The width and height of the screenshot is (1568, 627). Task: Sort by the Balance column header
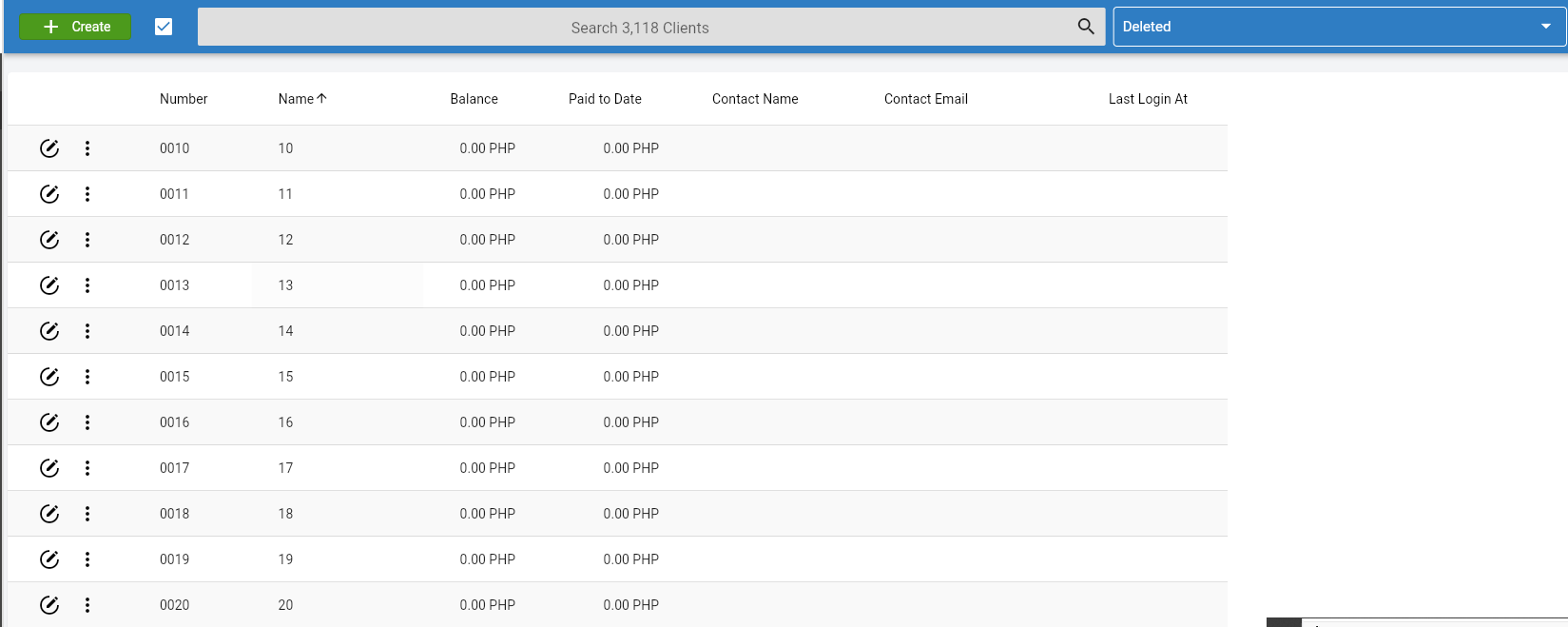[x=474, y=99]
